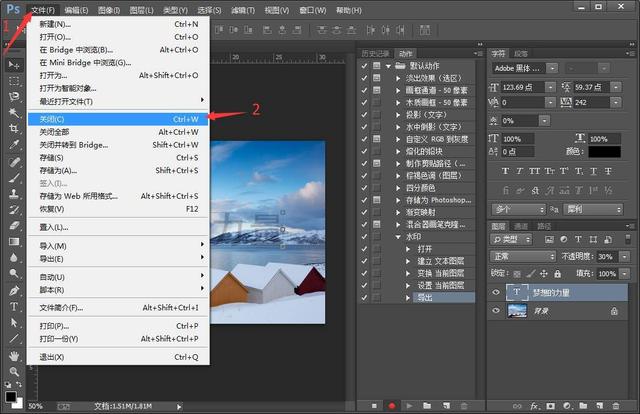Select the Hand tool

(14, 356)
